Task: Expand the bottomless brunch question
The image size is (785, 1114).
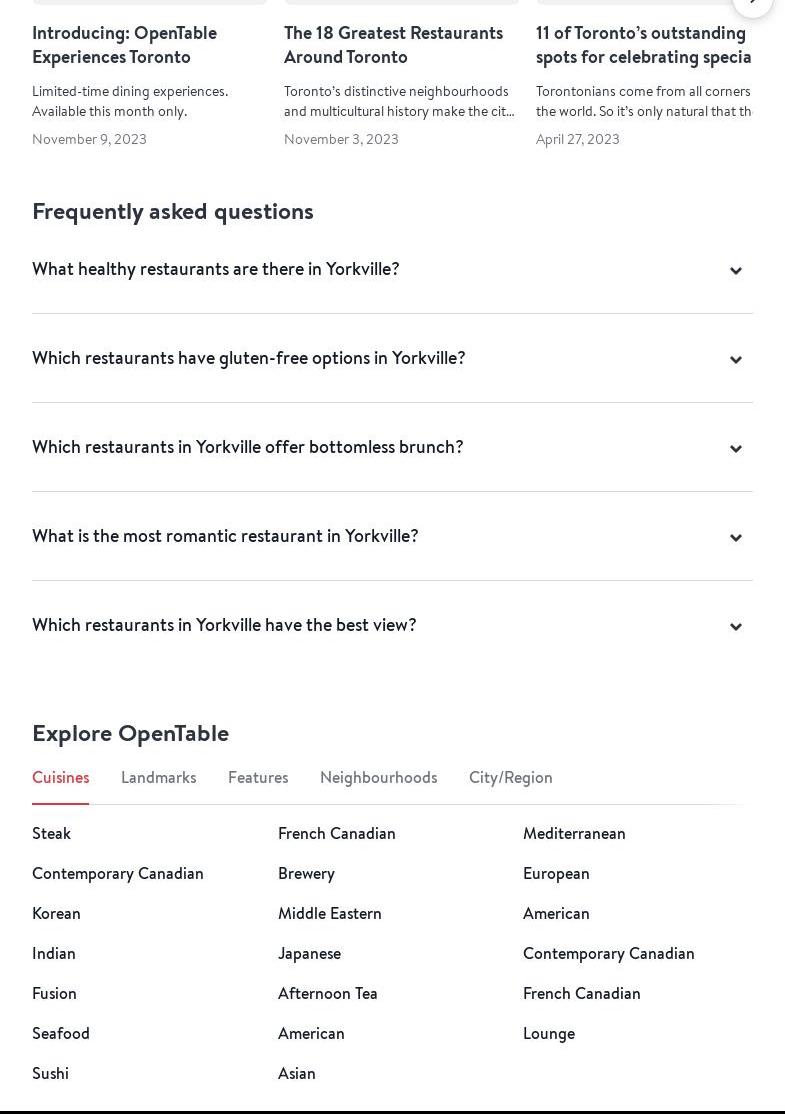Action: (x=248, y=447)
